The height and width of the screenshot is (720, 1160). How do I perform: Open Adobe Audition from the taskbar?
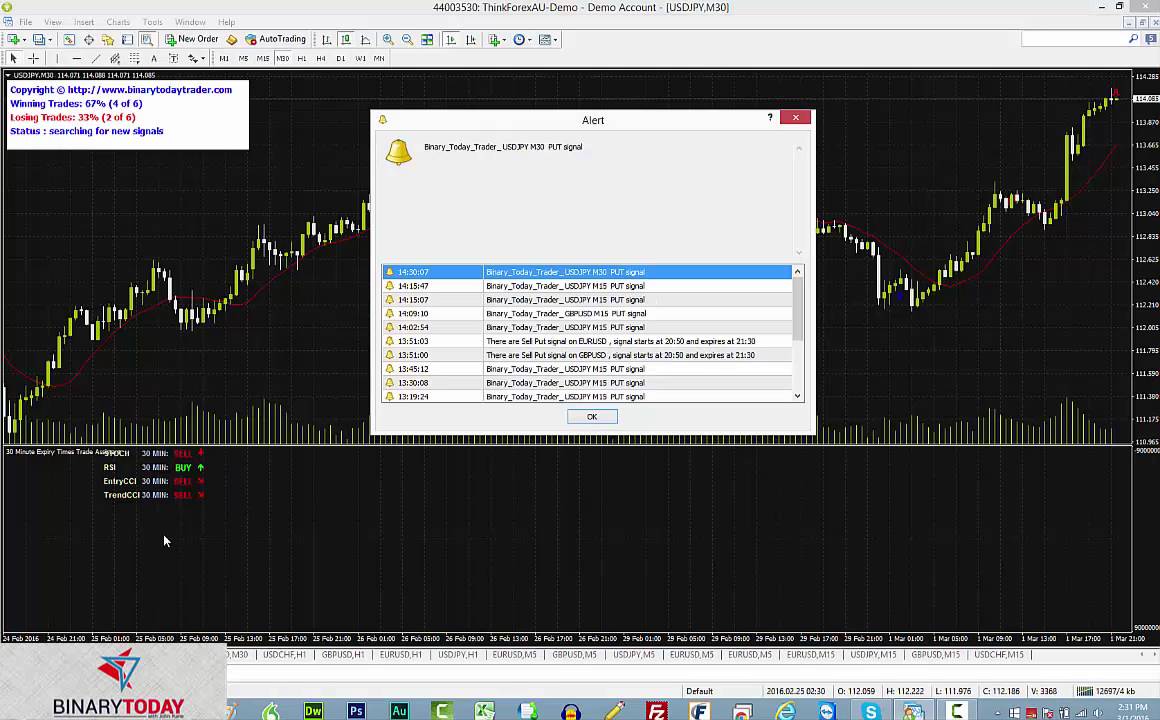coord(399,710)
